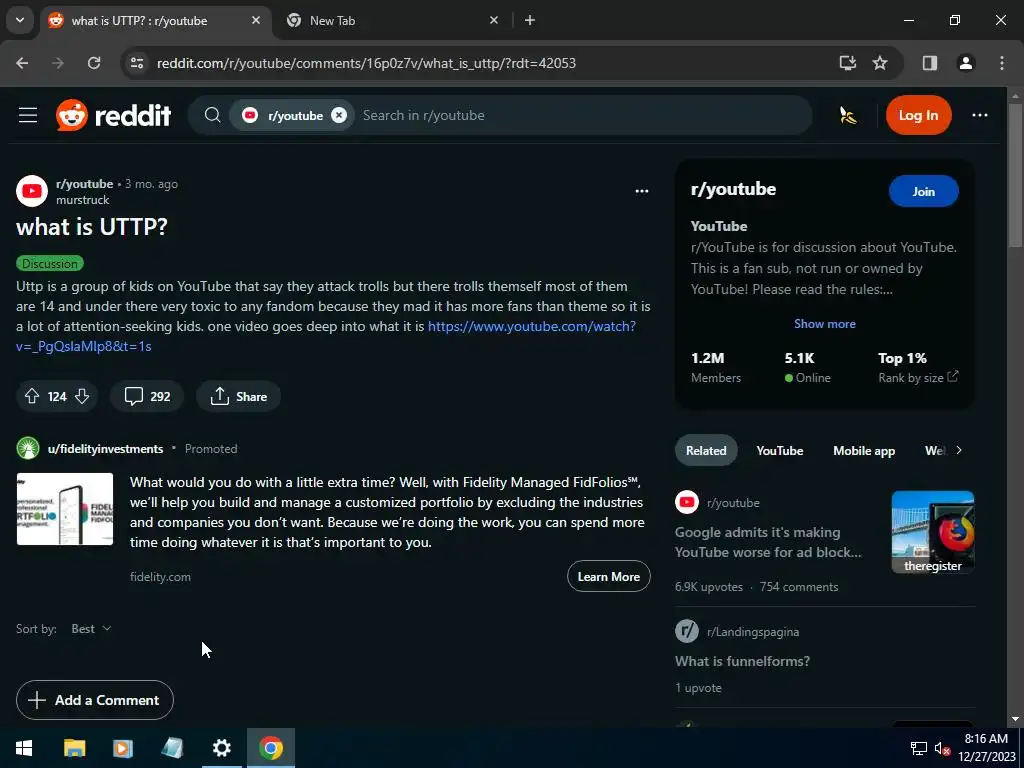
Task: Remove the r/youtube search filter
Action: coord(339,116)
